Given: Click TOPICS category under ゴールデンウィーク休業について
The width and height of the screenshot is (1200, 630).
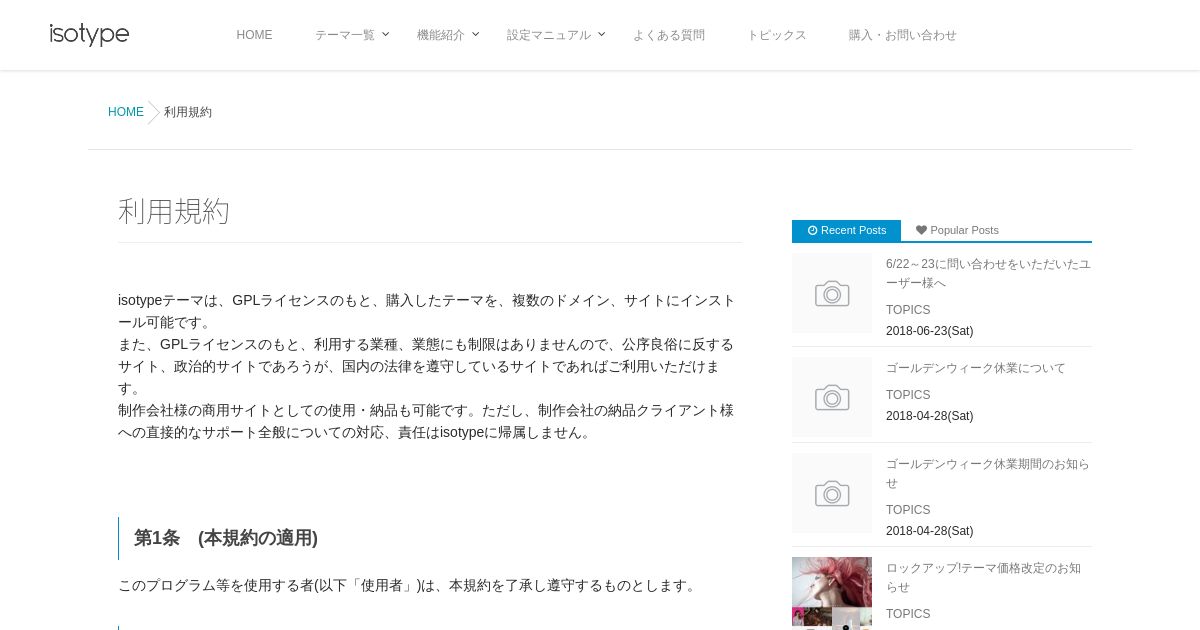Looking at the screenshot, I should [908, 395].
